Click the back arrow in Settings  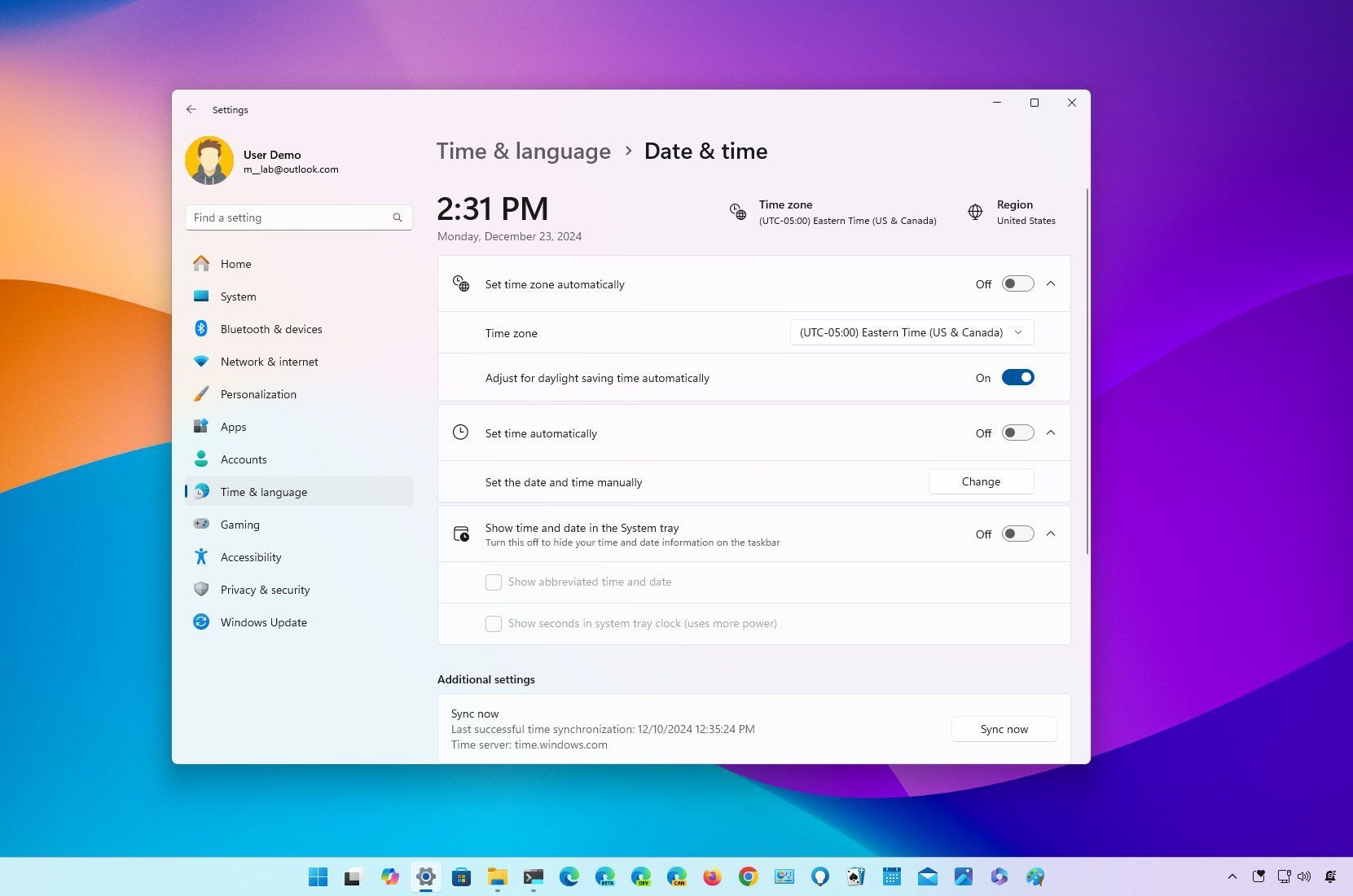pyautogui.click(x=191, y=109)
